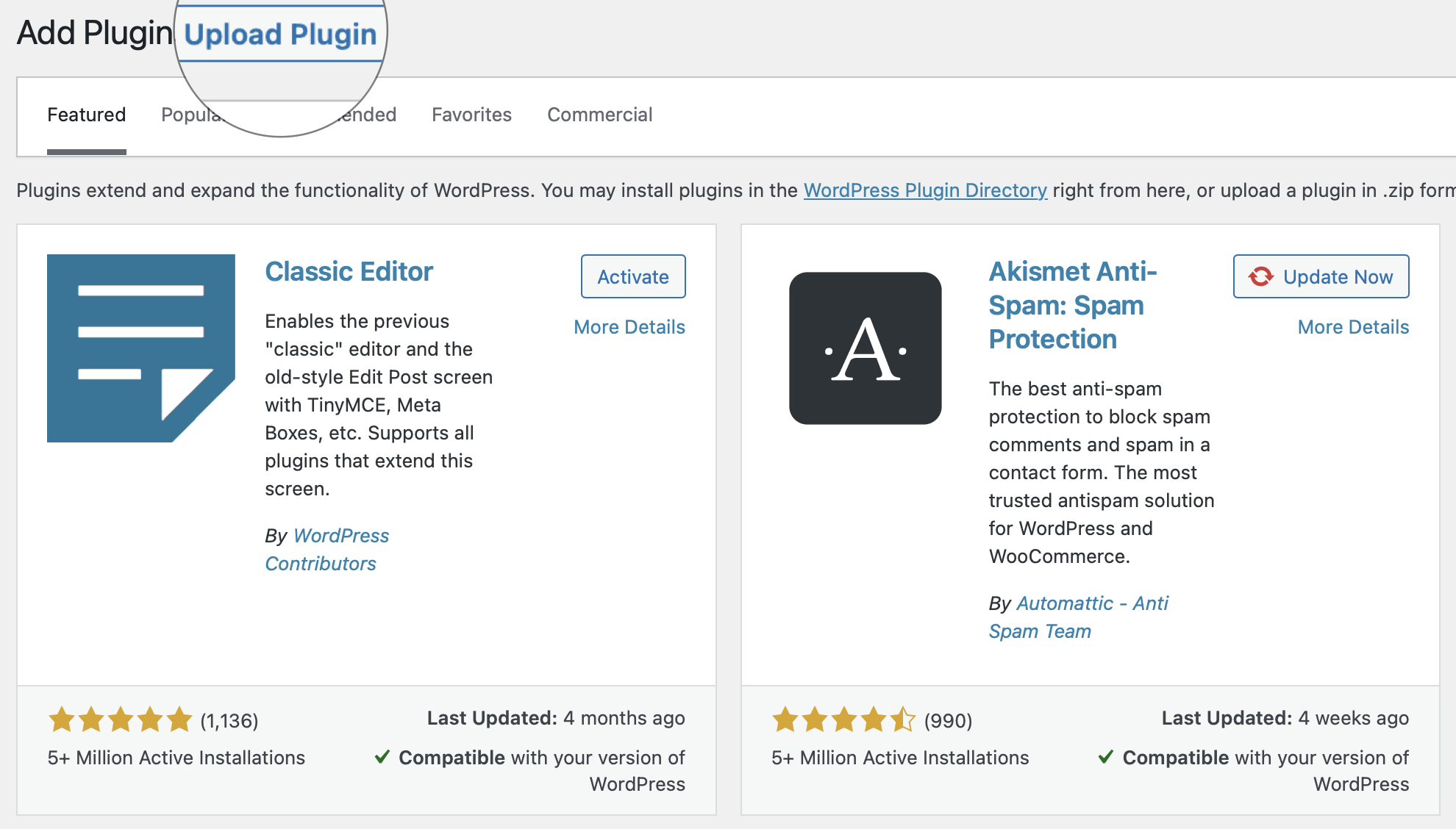1456x829 pixels.
Task: Open the Classic Editor title link
Action: click(x=349, y=272)
